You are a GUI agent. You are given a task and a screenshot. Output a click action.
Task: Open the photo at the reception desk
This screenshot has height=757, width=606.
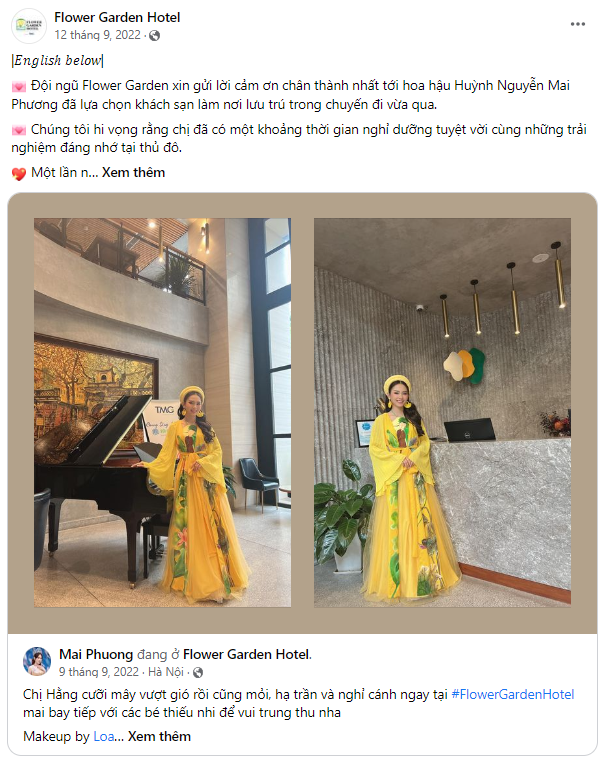(x=442, y=412)
